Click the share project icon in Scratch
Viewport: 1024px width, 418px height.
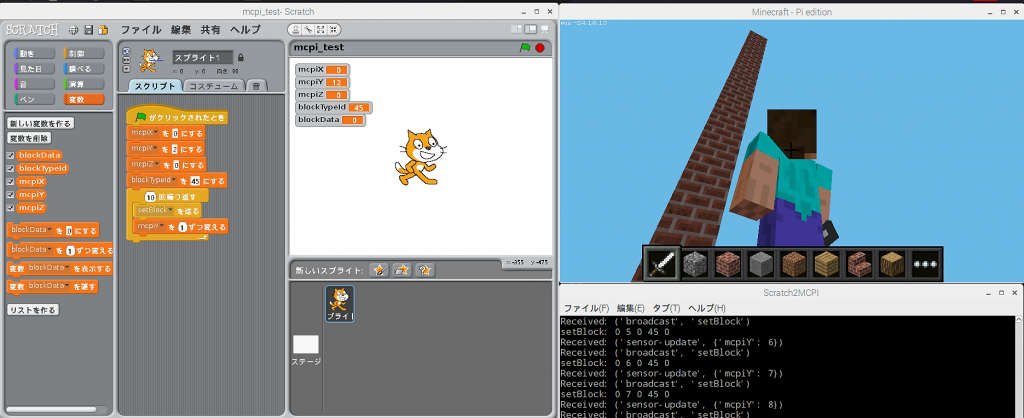(x=103, y=30)
